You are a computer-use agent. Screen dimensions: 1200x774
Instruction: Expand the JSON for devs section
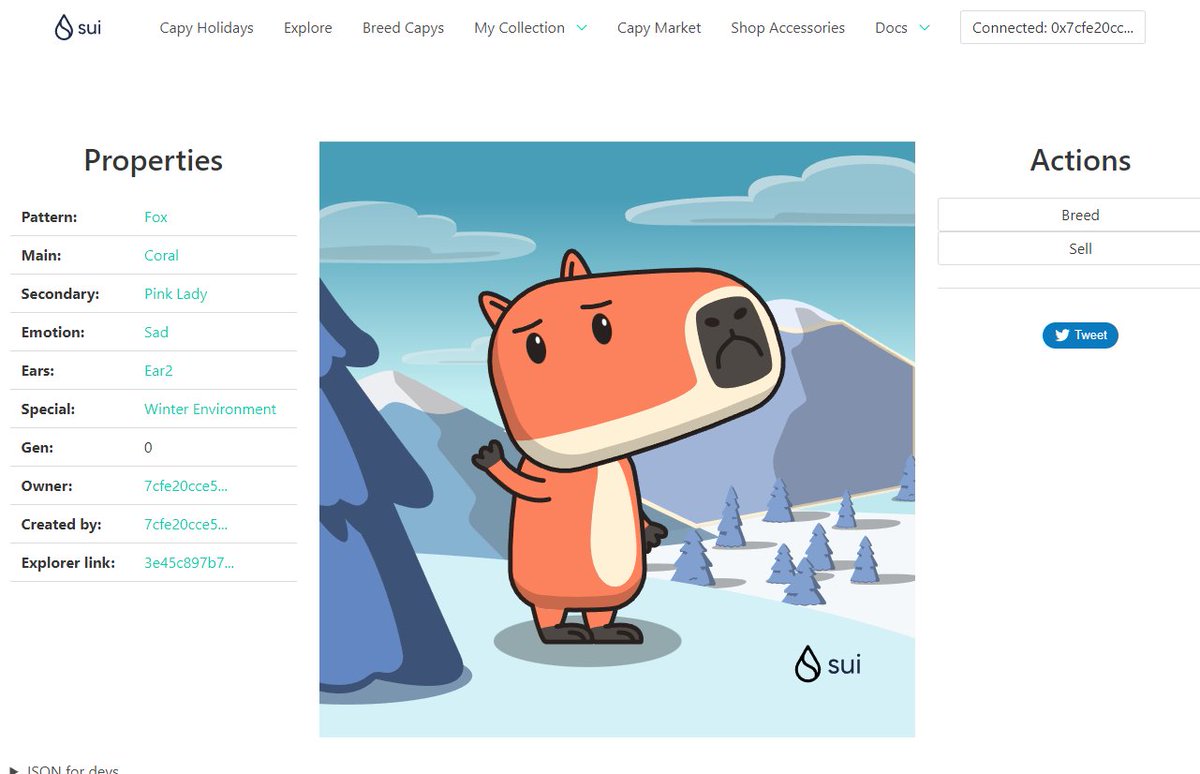click(64, 769)
